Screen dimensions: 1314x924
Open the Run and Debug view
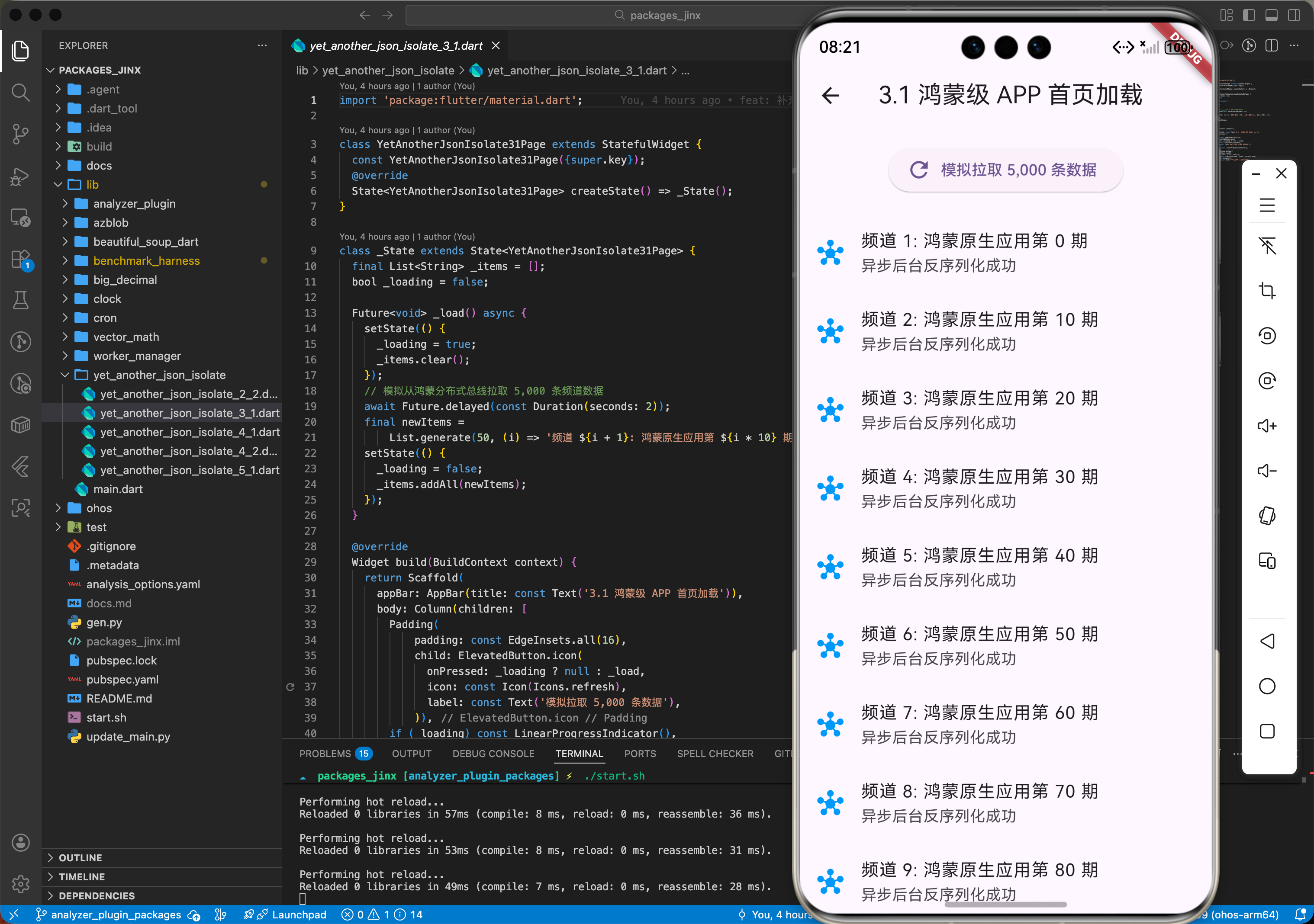(x=21, y=176)
